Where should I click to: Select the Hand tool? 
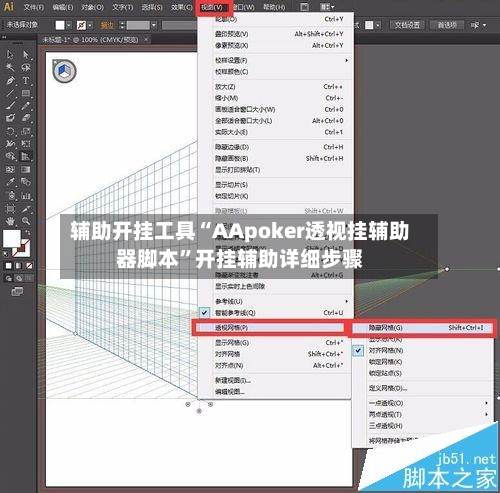(10, 221)
